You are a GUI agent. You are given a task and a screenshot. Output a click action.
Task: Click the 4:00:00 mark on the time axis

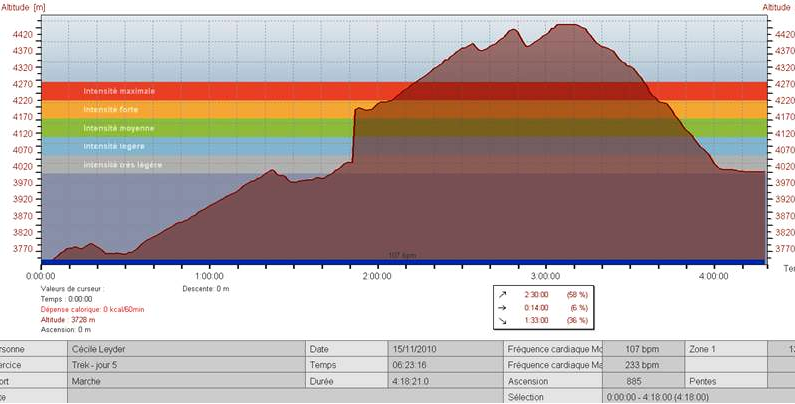(713, 275)
